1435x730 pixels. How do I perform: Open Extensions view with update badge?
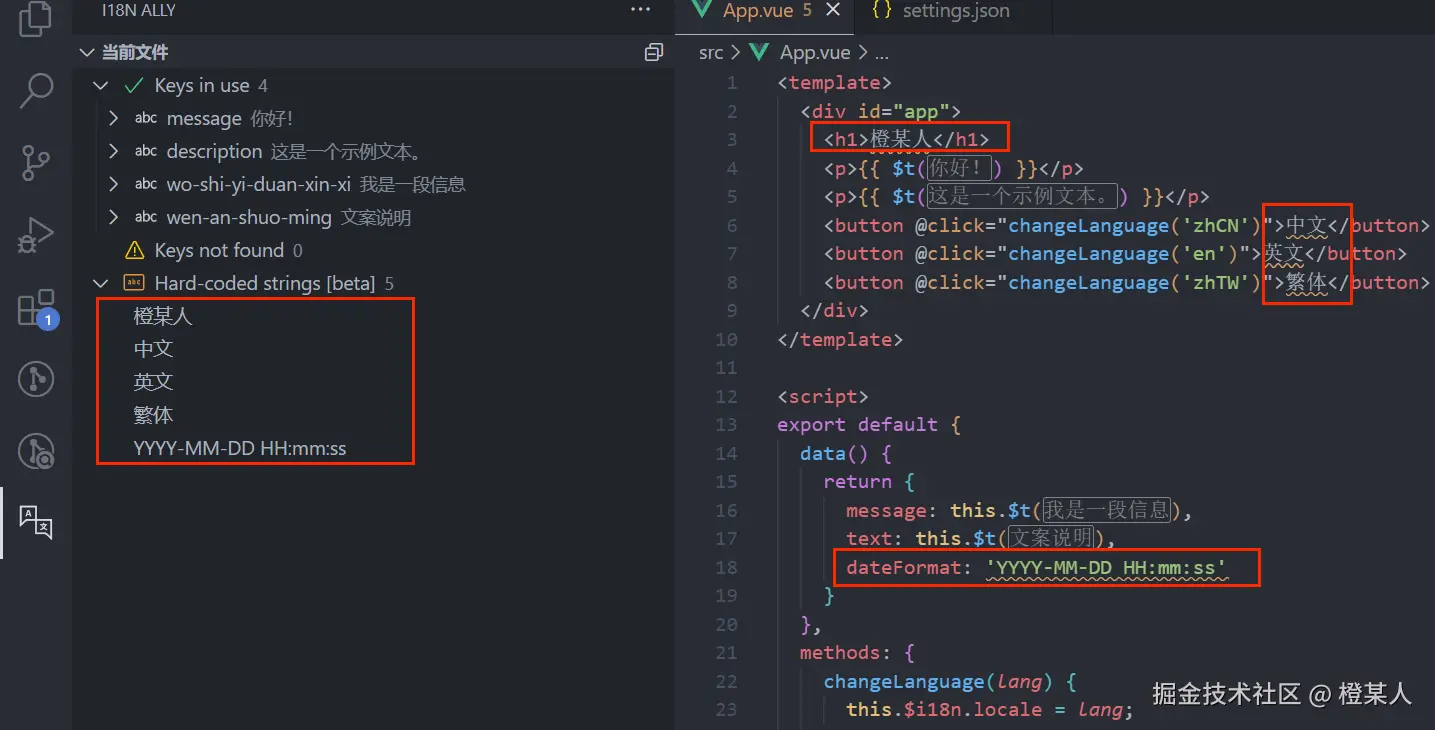coord(38,308)
